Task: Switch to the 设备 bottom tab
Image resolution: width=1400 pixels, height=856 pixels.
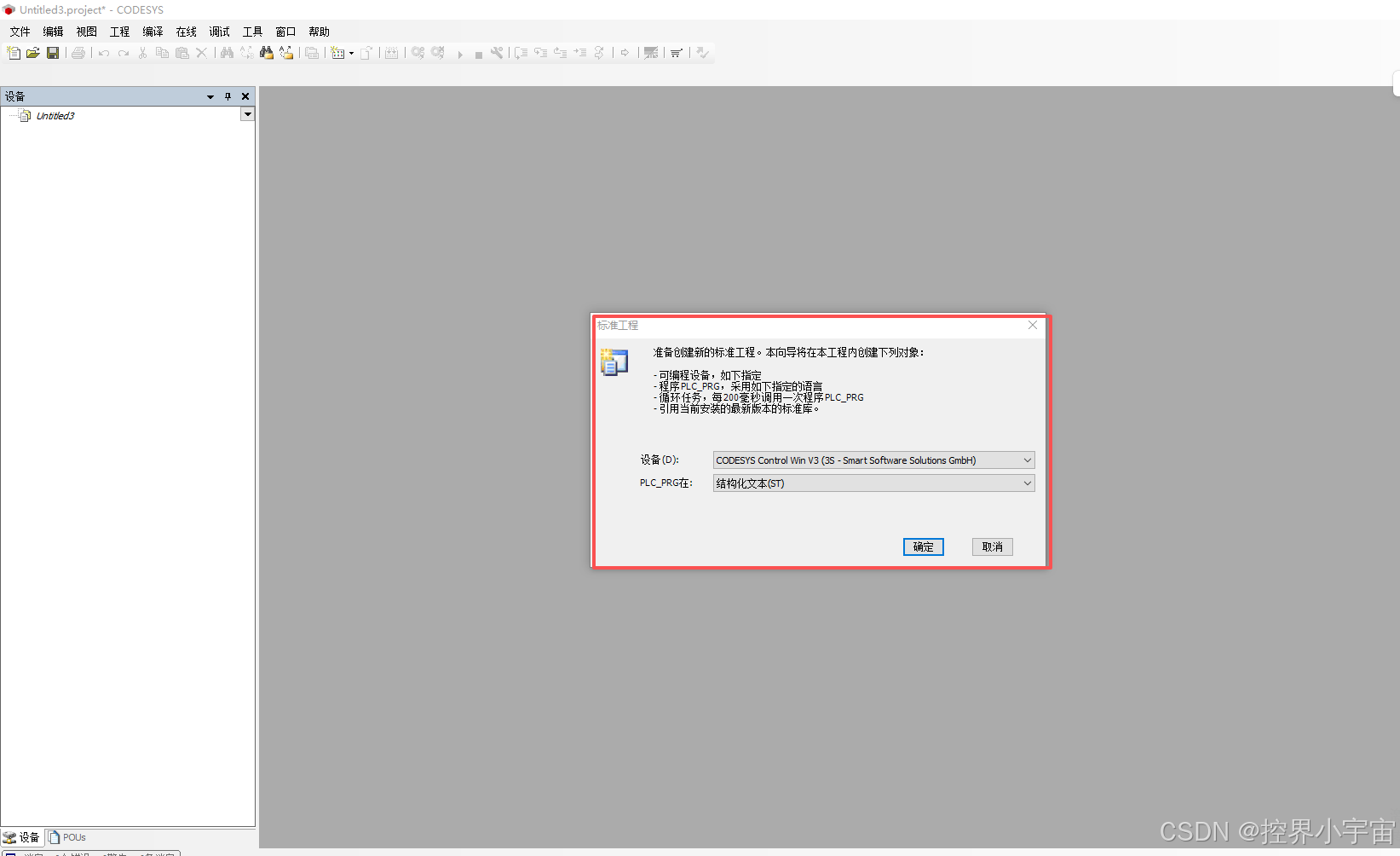Action: pos(21,837)
